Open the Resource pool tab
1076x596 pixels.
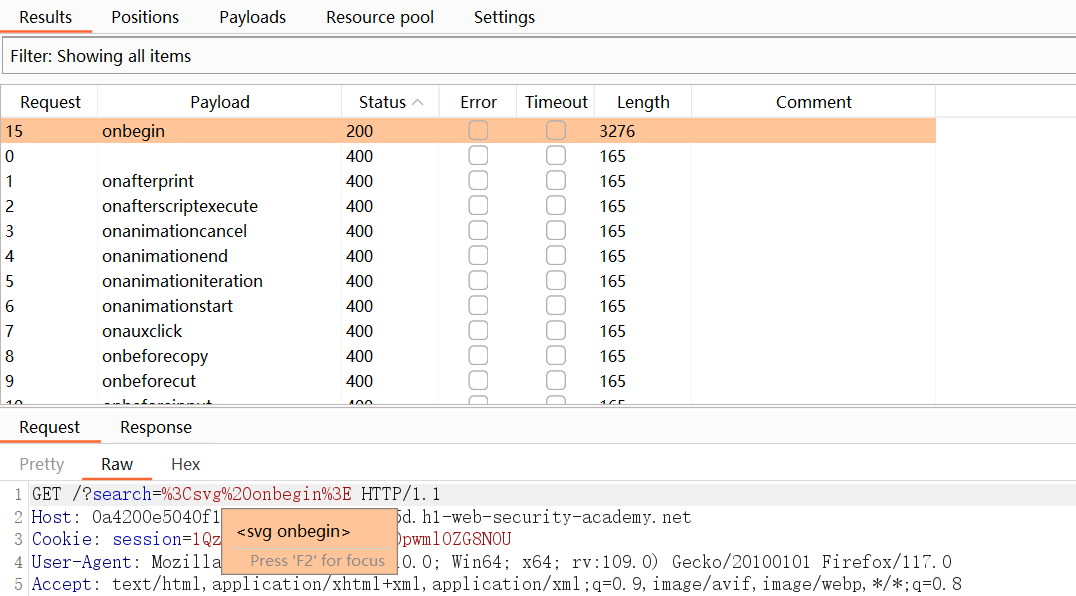point(380,17)
